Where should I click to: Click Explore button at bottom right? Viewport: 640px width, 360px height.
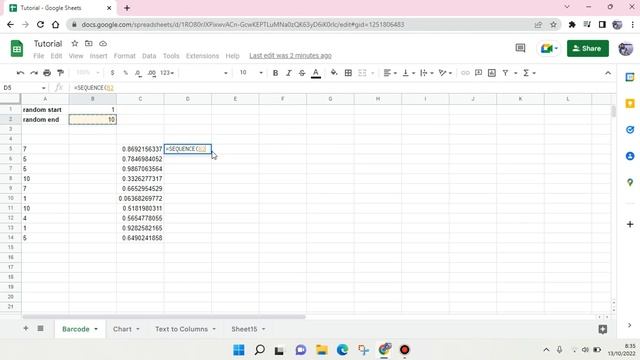click(603, 329)
